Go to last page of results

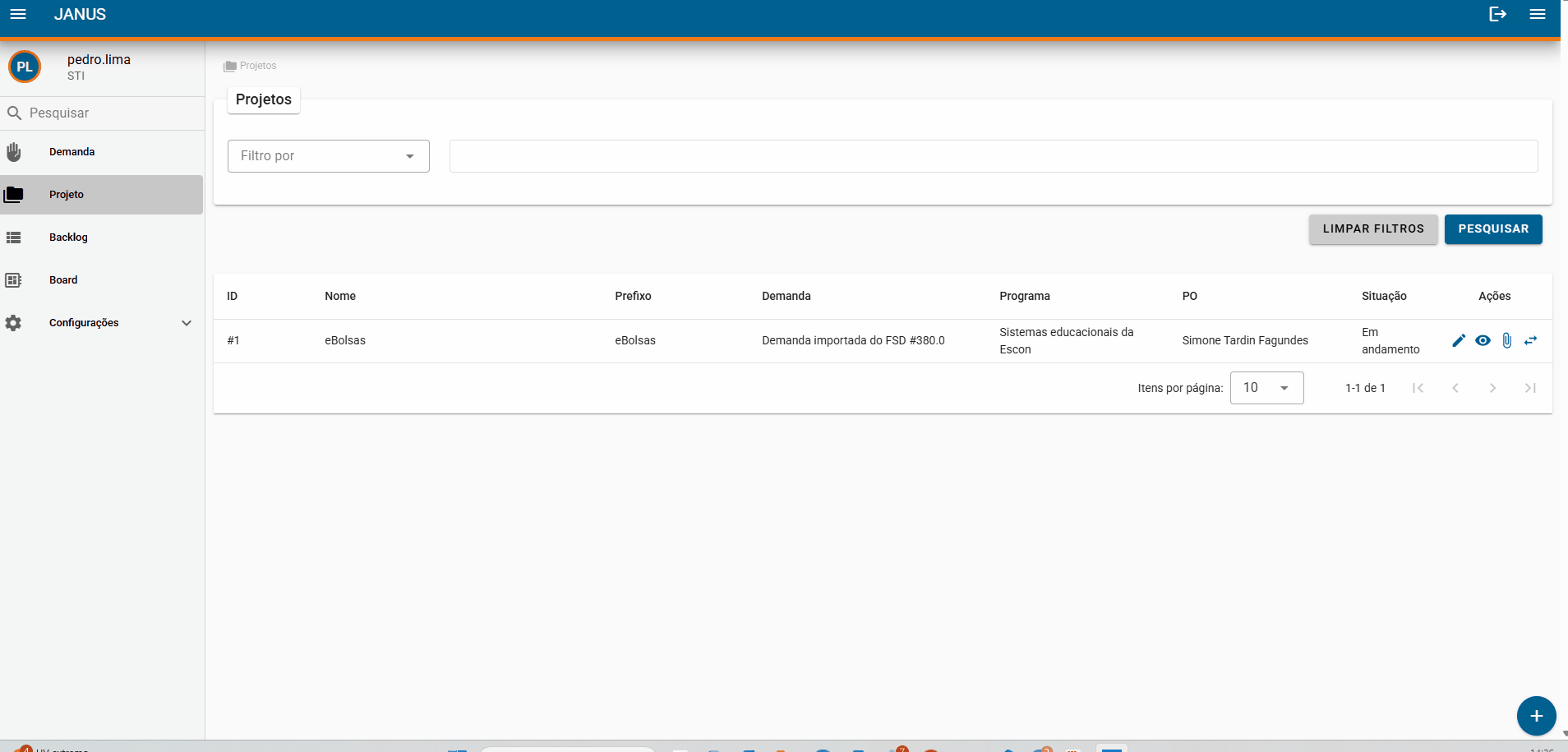1530,388
